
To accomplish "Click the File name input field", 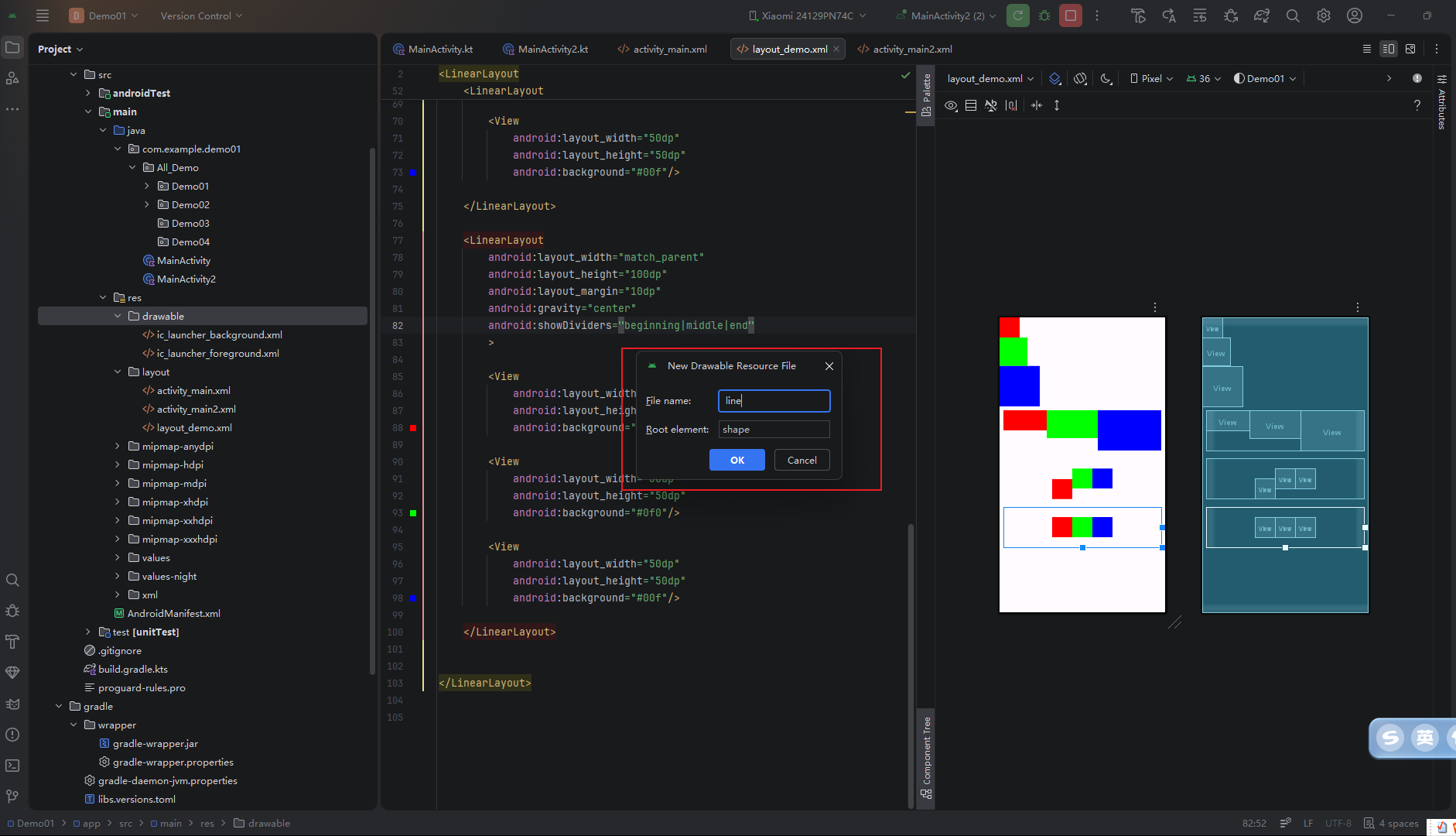I will coord(774,400).
